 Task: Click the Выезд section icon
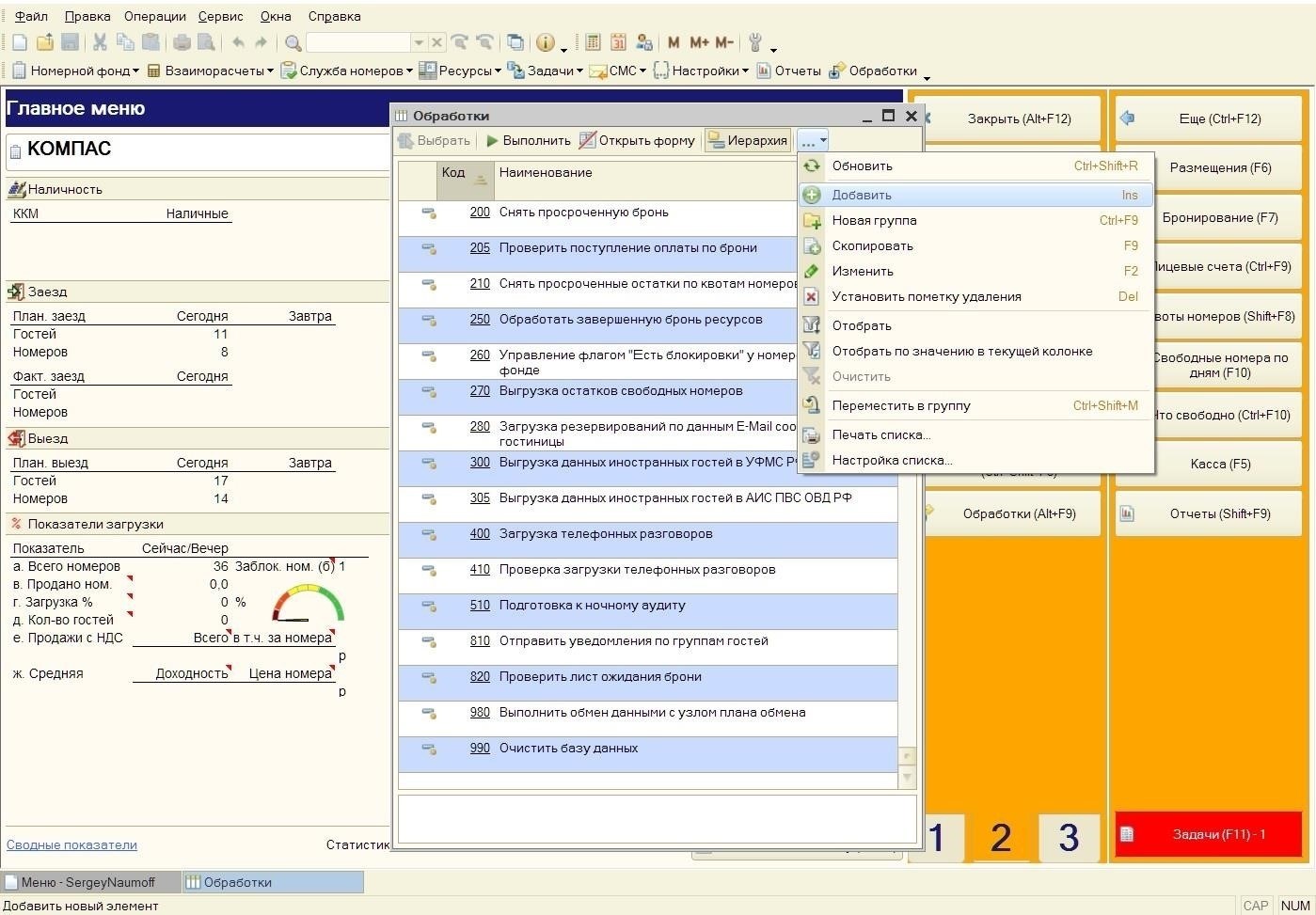click(x=16, y=438)
